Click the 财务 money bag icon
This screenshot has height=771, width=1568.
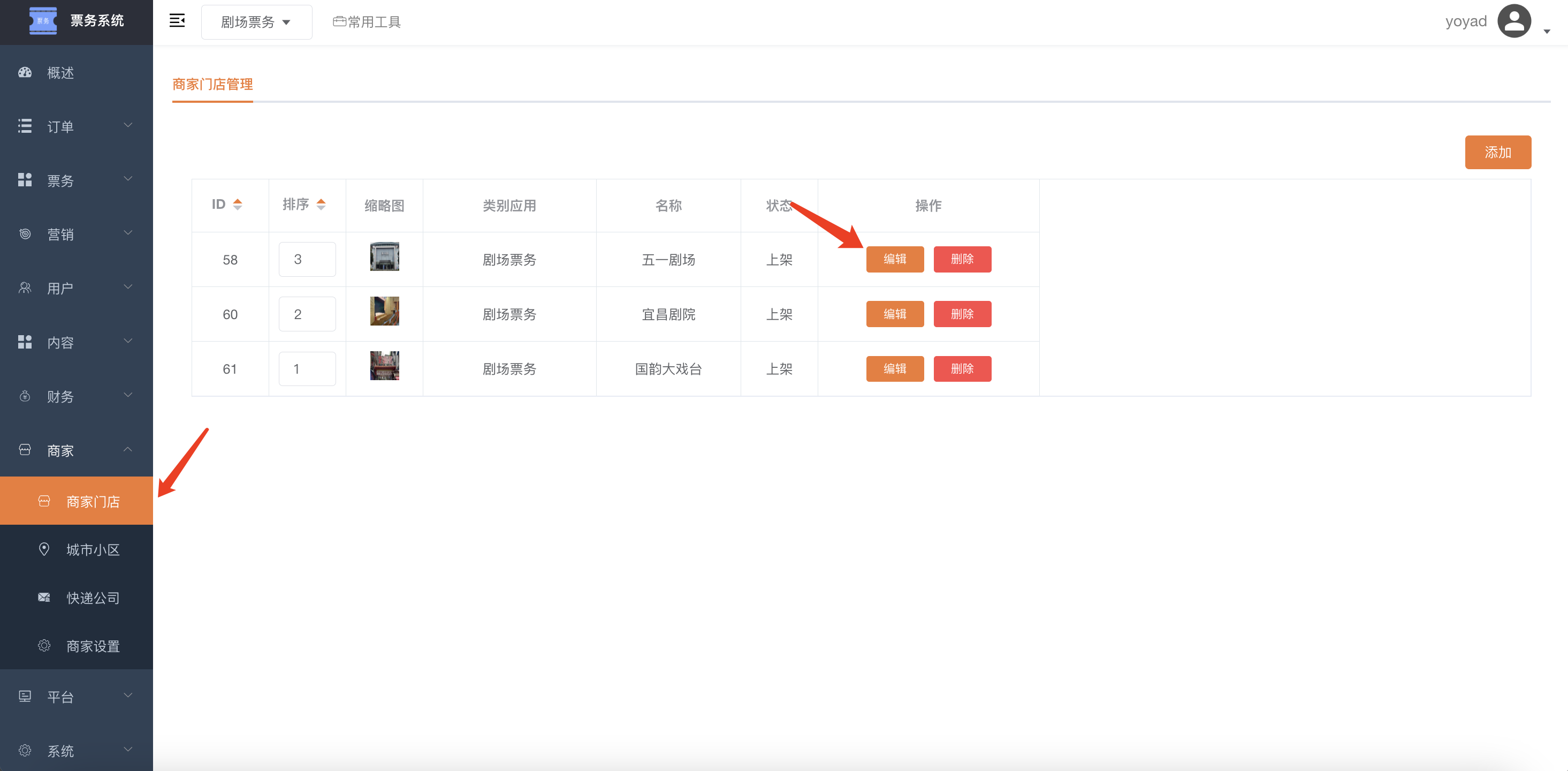25,396
